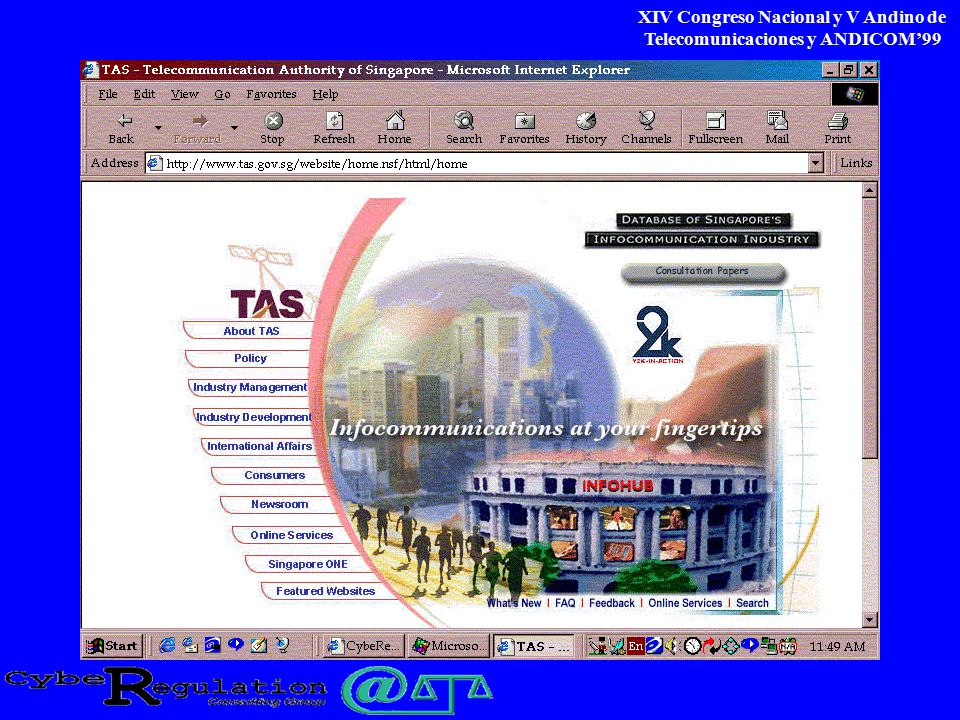
Task: Open the Go menu
Action: pos(222,94)
